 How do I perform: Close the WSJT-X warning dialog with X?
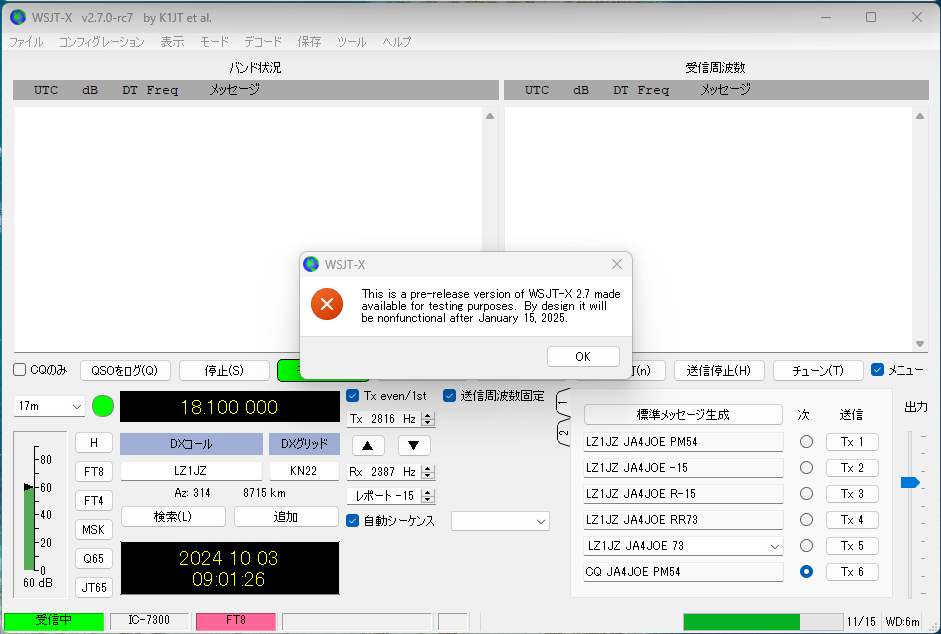(x=616, y=264)
